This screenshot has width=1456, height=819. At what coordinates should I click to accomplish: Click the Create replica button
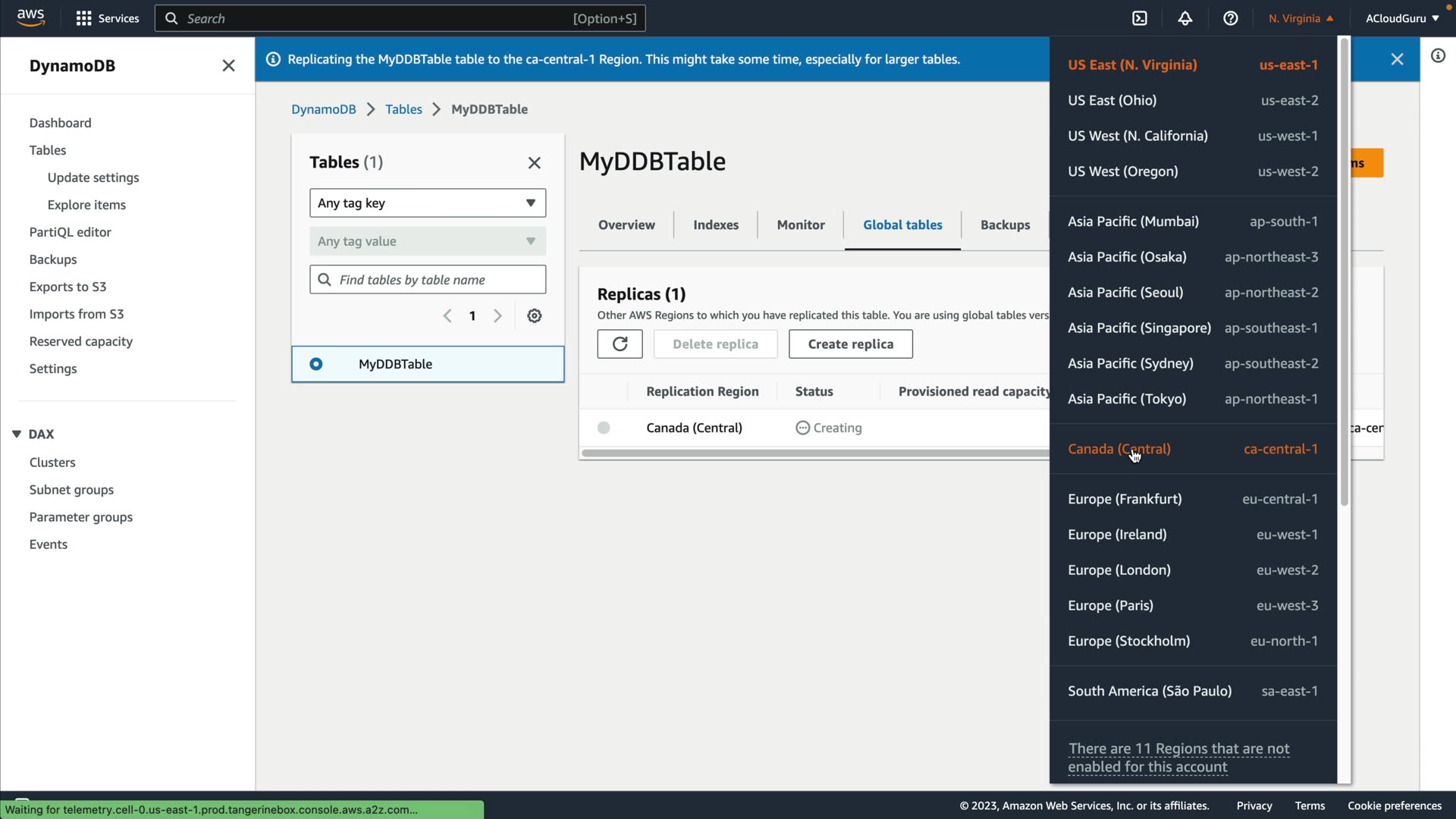click(x=850, y=344)
